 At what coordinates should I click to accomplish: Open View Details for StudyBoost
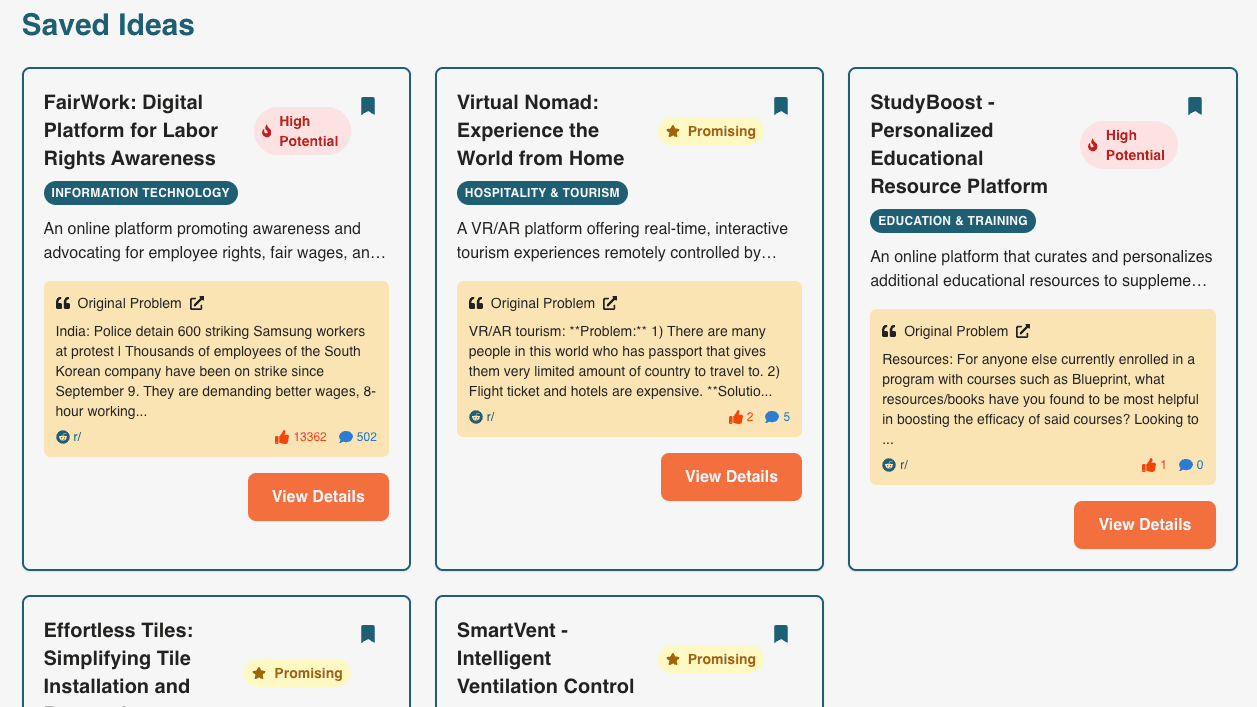(x=1144, y=525)
